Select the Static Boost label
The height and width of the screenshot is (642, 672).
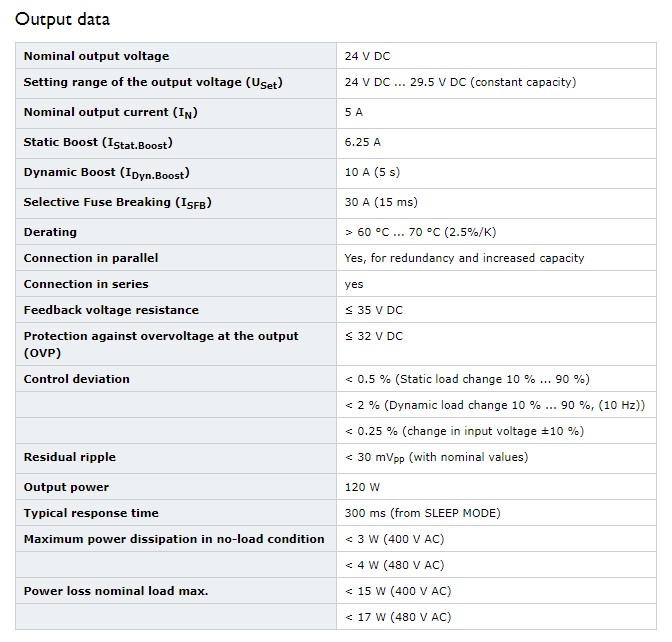[x=98, y=143]
